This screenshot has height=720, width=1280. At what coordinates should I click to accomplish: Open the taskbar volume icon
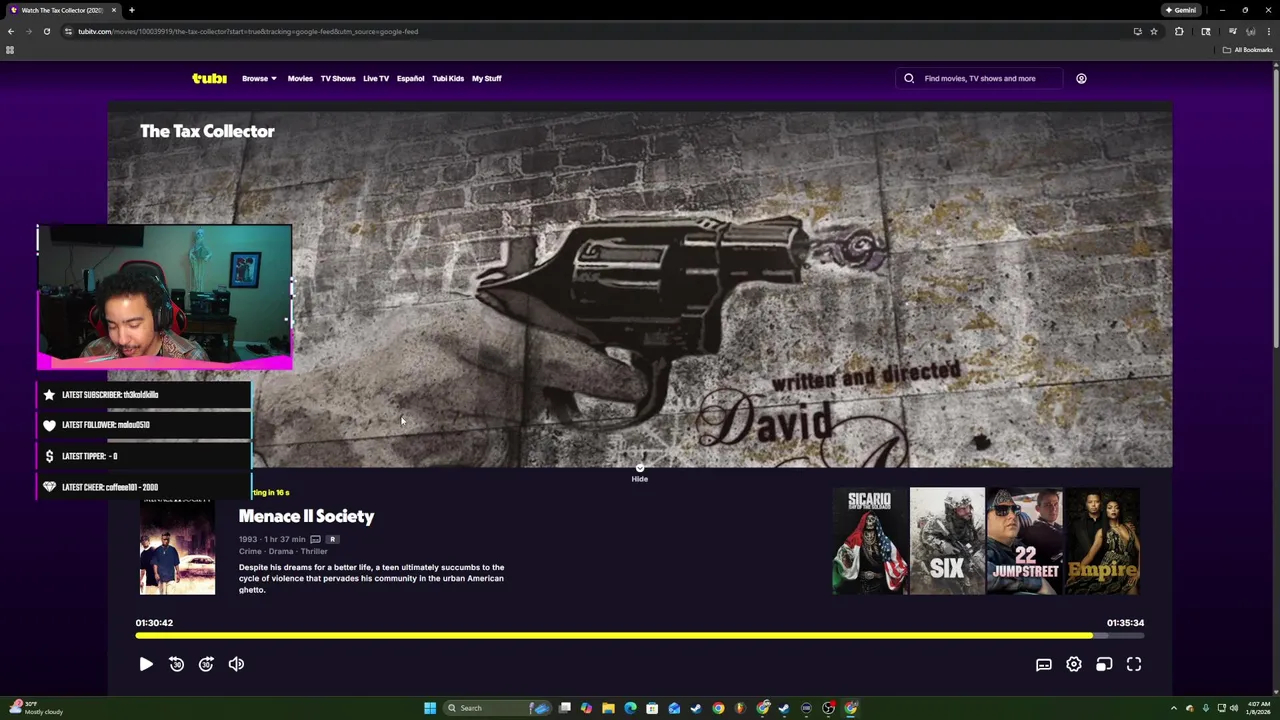[1233, 708]
